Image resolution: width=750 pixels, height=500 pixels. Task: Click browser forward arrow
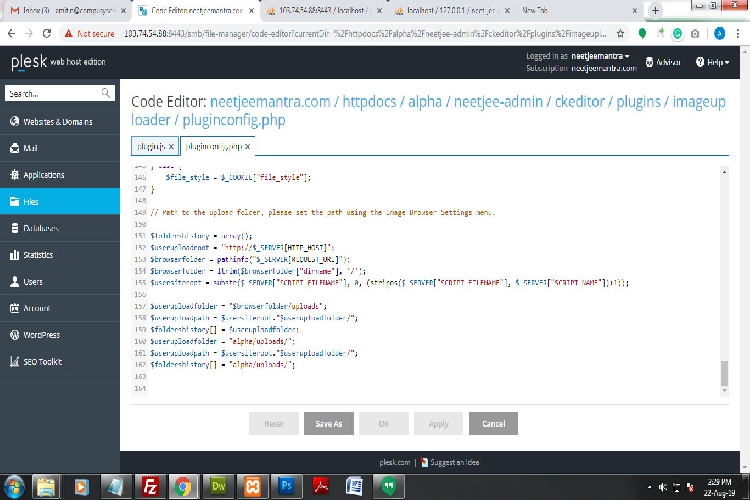[29, 33]
